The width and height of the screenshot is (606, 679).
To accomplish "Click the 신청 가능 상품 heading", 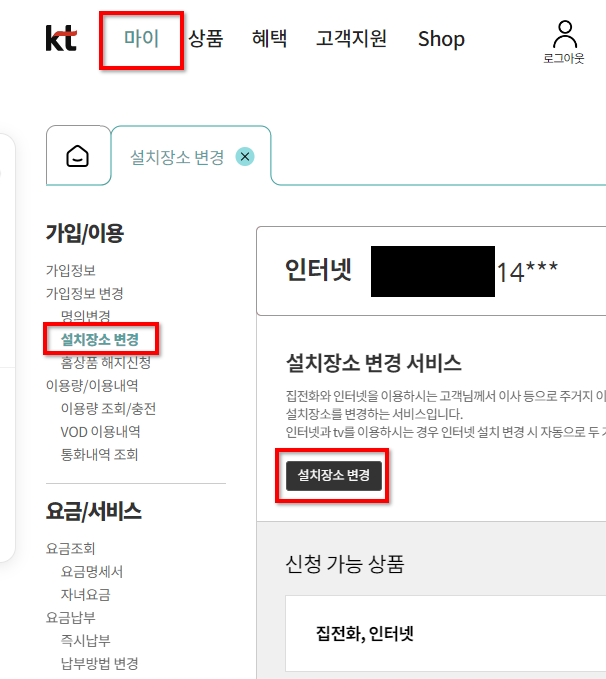I will 345,564.
